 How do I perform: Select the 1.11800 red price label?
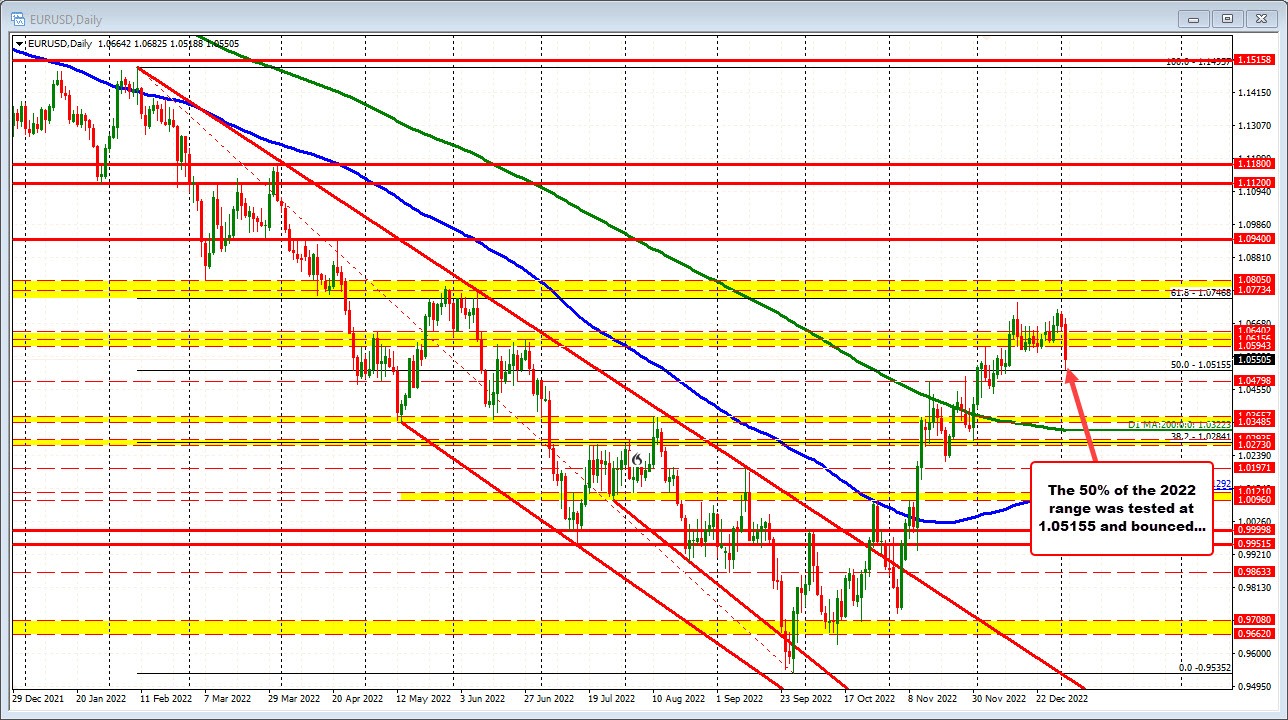[1254, 163]
